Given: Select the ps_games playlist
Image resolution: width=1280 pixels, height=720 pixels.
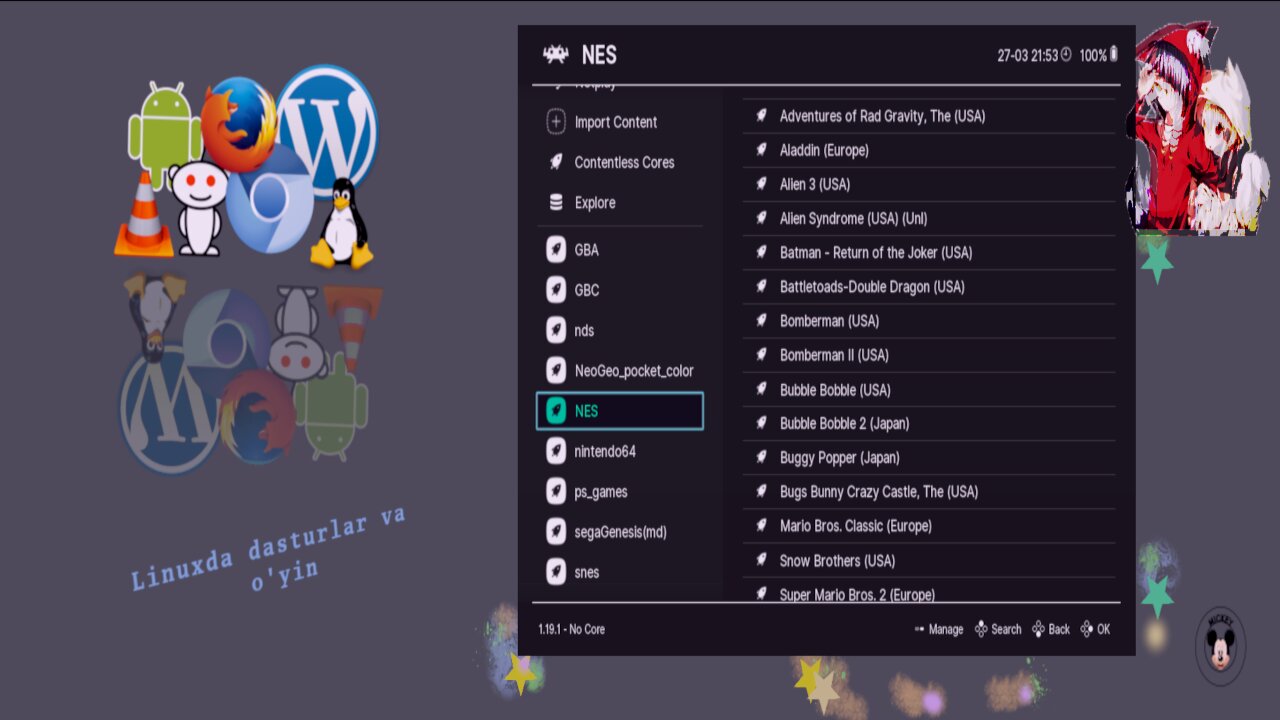Looking at the screenshot, I should (619, 491).
